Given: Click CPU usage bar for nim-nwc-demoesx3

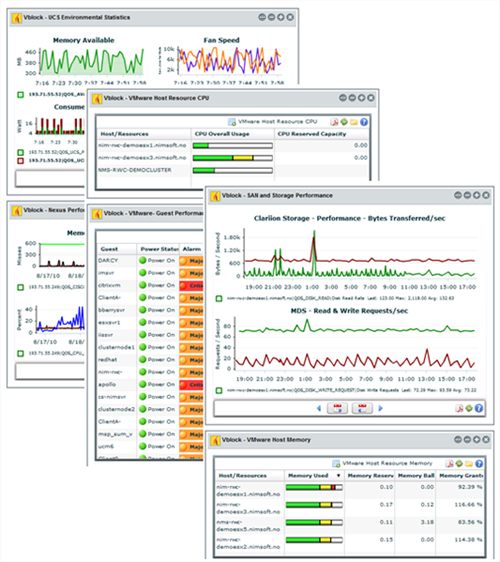Looking at the screenshot, I should click(x=233, y=158).
